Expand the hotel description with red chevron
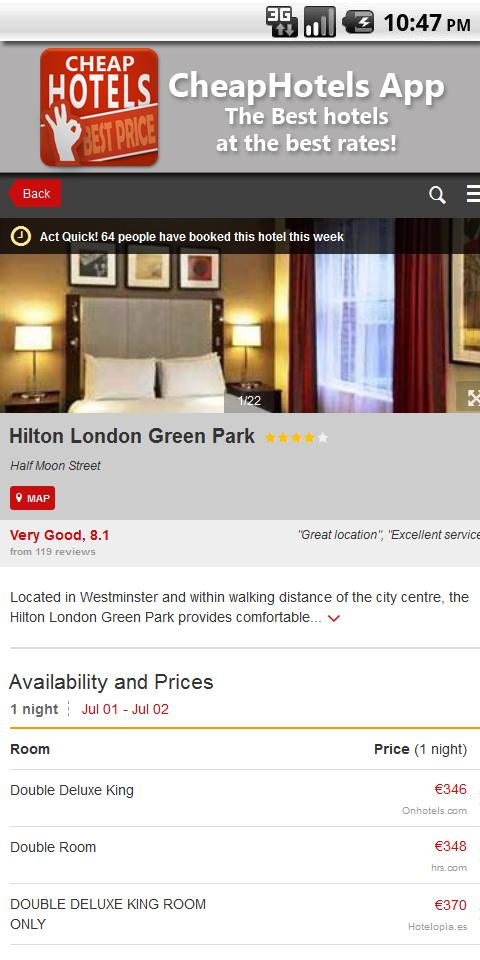 pyautogui.click(x=334, y=618)
